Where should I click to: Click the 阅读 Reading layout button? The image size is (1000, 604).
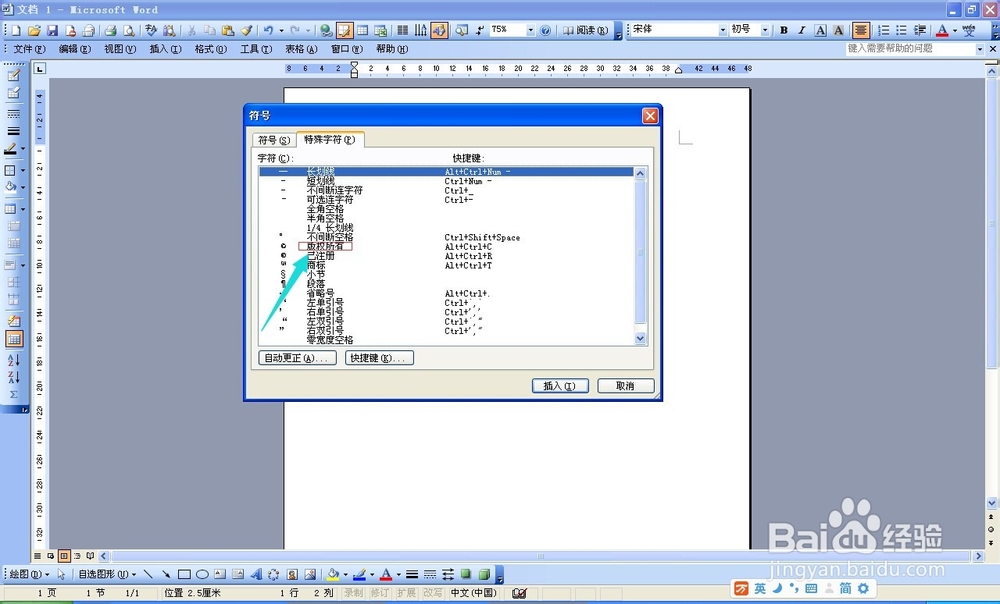coord(585,30)
